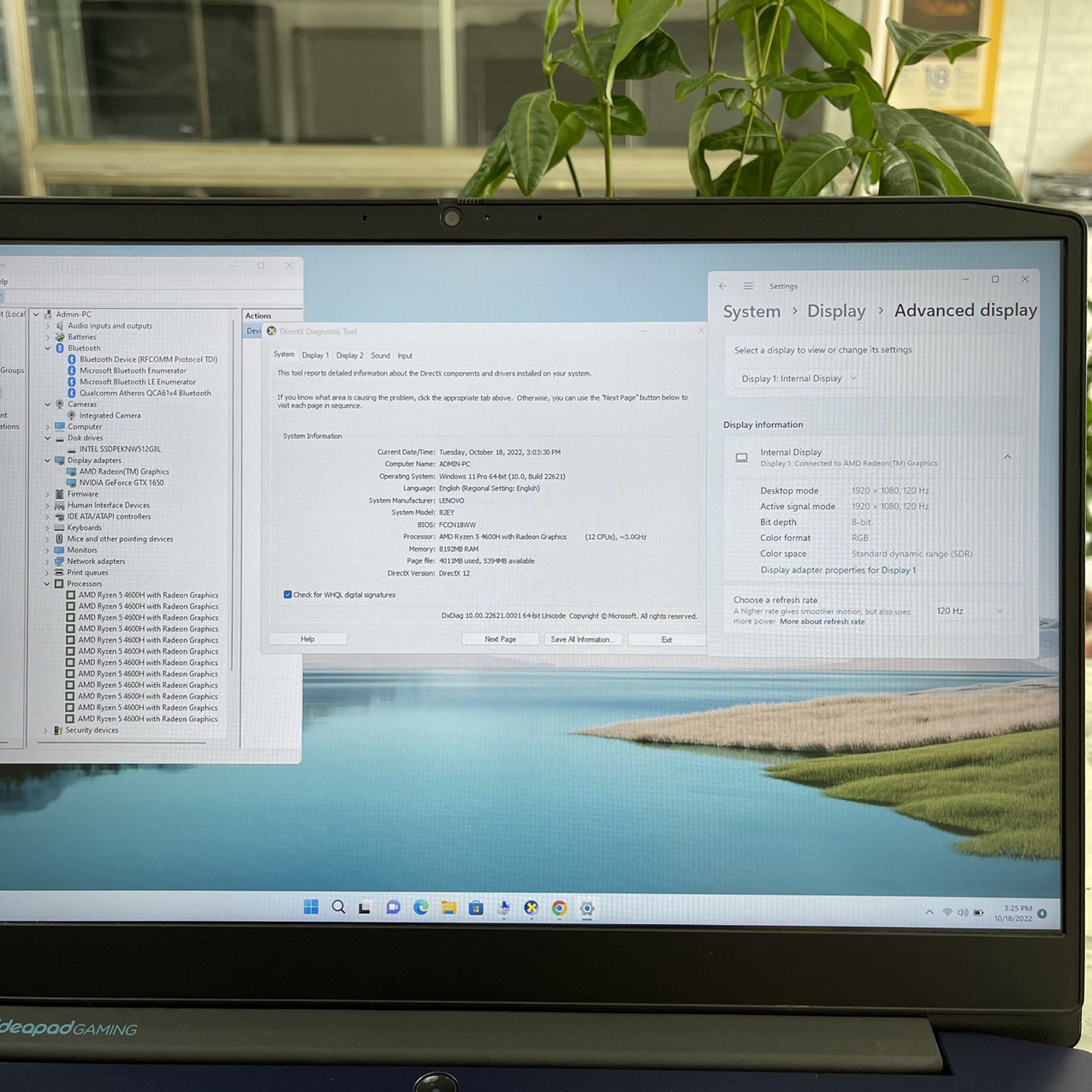The width and height of the screenshot is (1092, 1092).
Task: Open Task View on the taskbar
Action: tap(365, 908)
